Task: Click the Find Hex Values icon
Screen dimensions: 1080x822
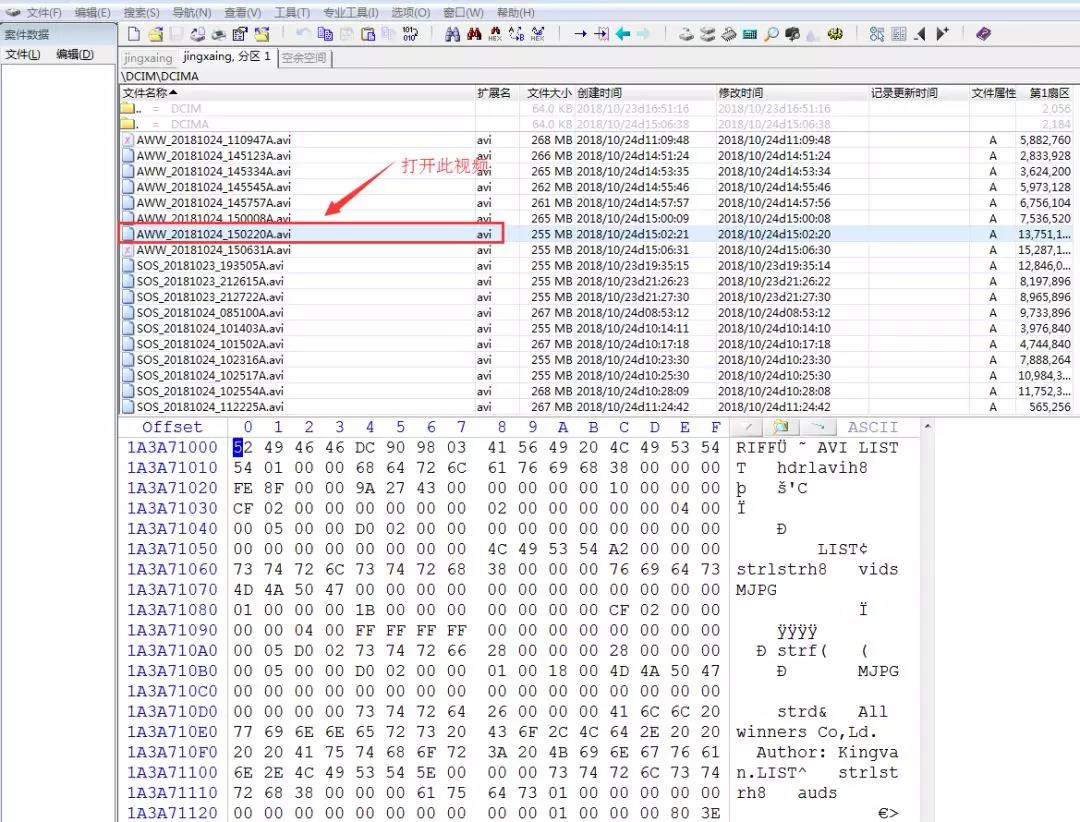Action: tap(495, 34)
